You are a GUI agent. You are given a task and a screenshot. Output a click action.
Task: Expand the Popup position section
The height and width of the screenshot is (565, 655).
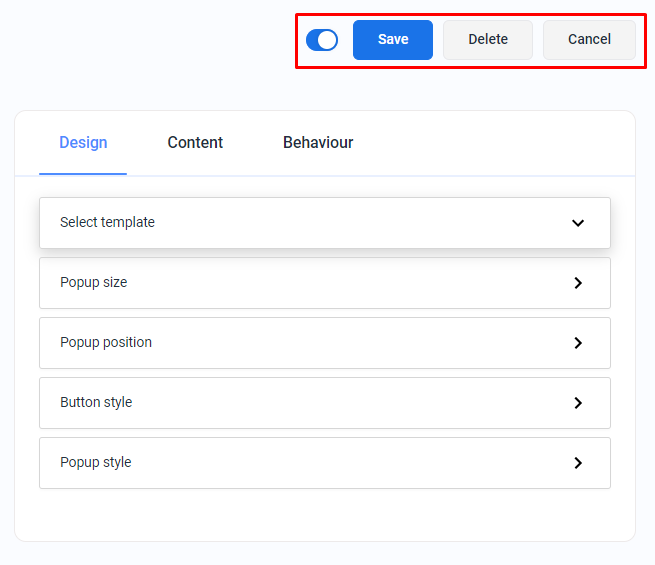click(x=324, y=343)
